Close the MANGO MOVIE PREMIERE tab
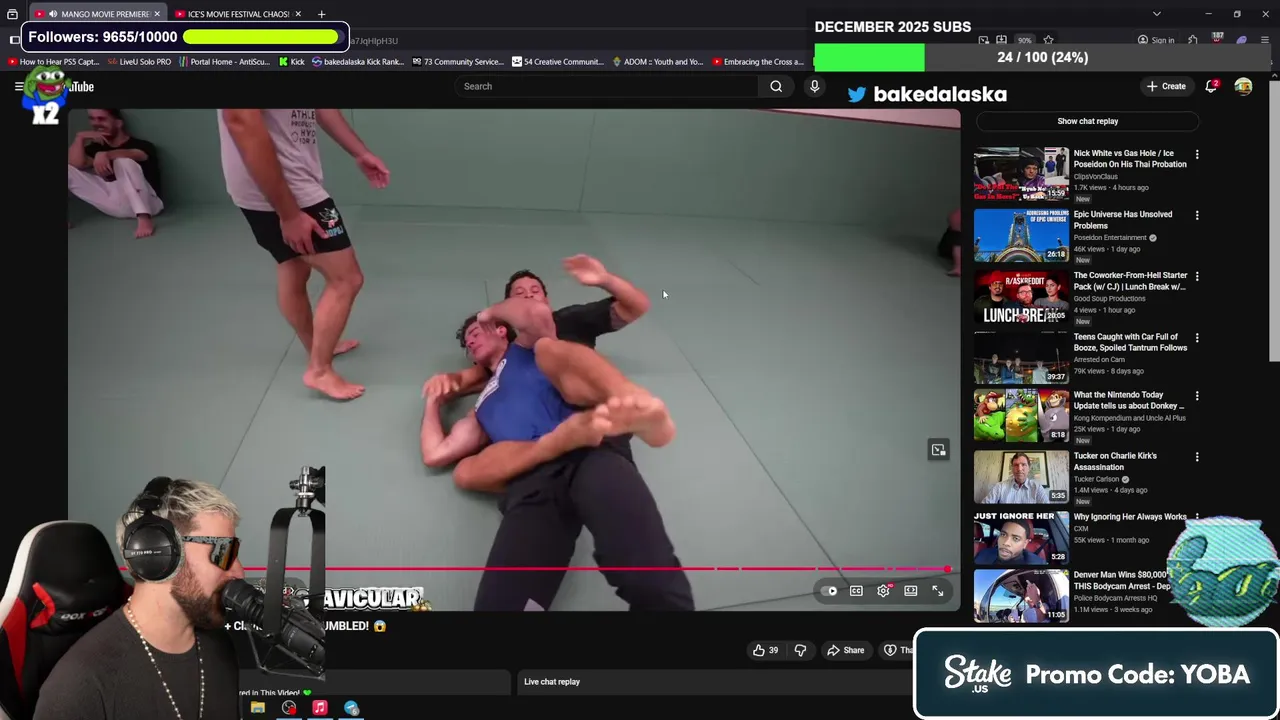The height and width of the screenshot is (720, 1280). pyautogui.click(x=159, y=14)
